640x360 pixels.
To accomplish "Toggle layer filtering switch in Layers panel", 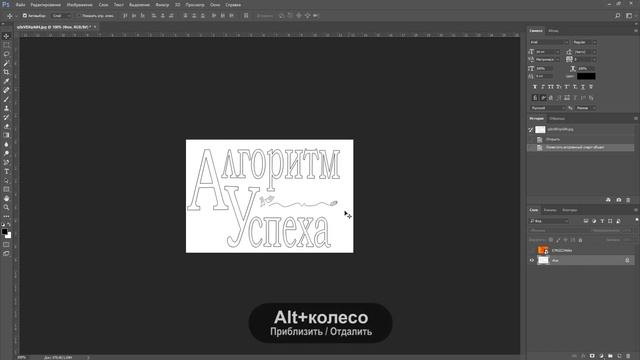I will coord(636,220).
